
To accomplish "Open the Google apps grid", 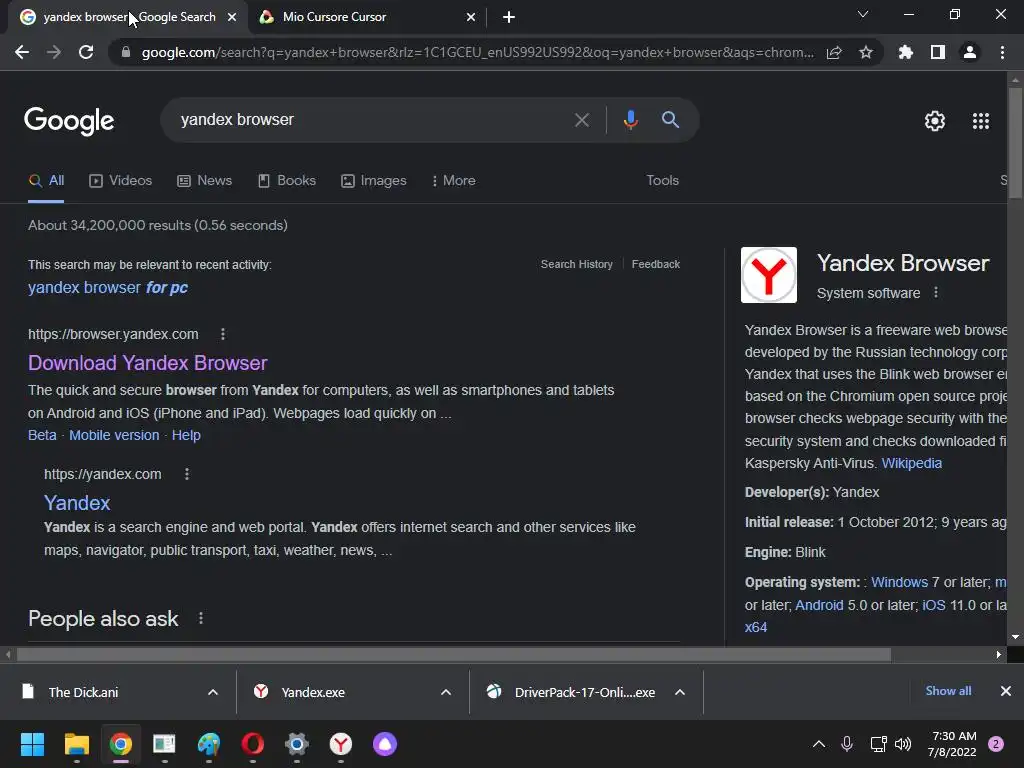I will click(980, 121).
